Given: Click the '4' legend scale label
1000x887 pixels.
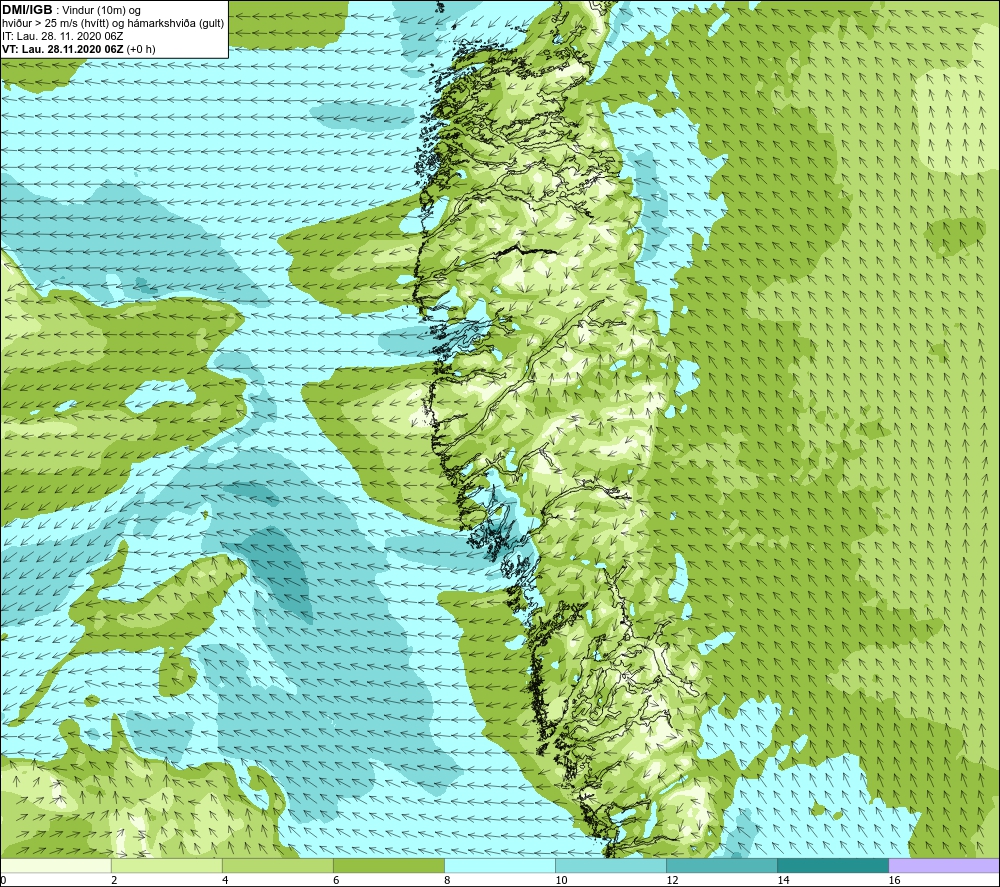Looking at the screenshot, I should pos(225,880).
